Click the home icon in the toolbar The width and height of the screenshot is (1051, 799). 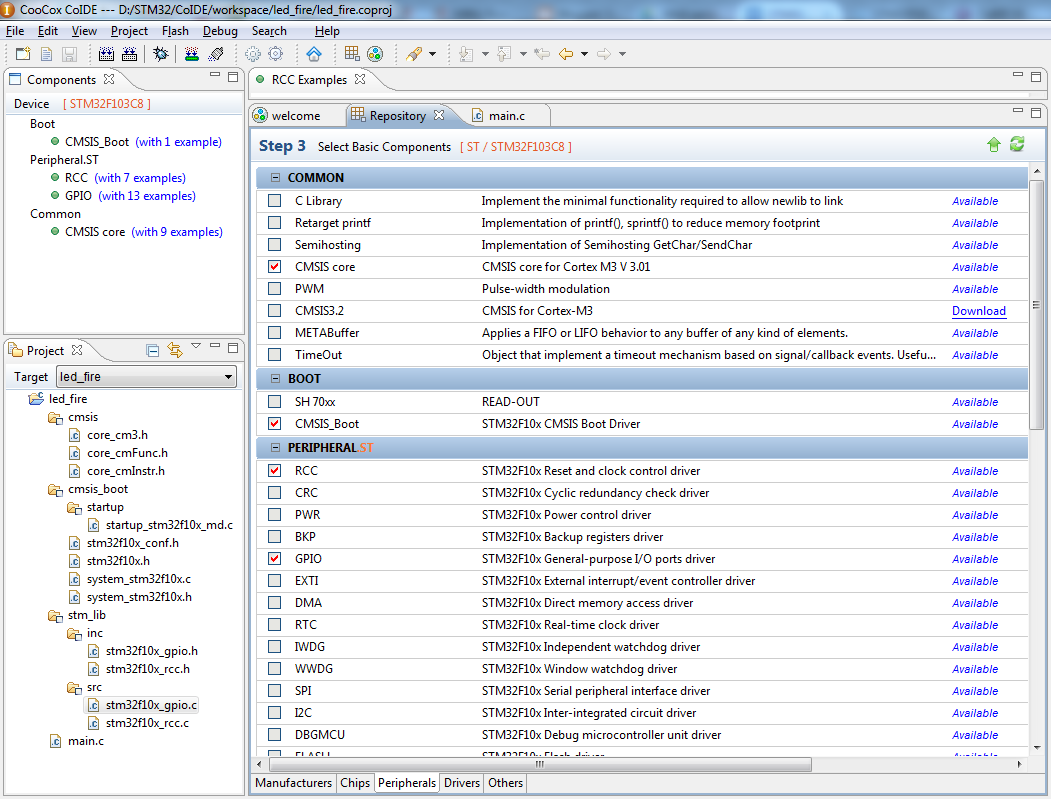point(314,54)
